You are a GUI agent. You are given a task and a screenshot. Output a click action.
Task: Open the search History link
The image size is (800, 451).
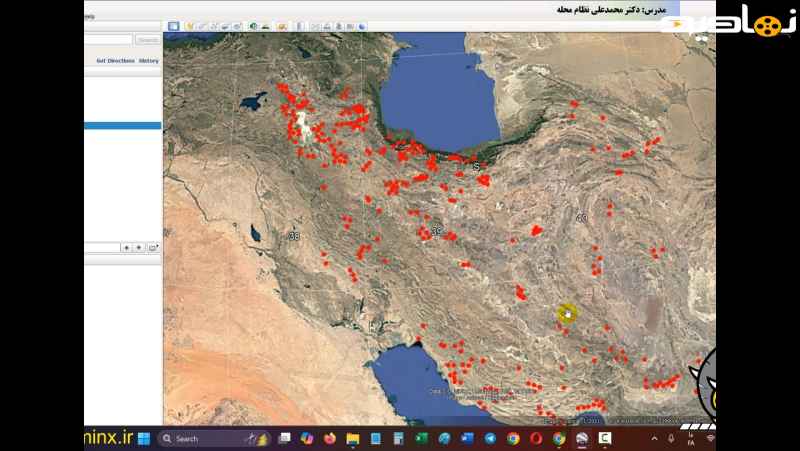(x=149, y=61)
